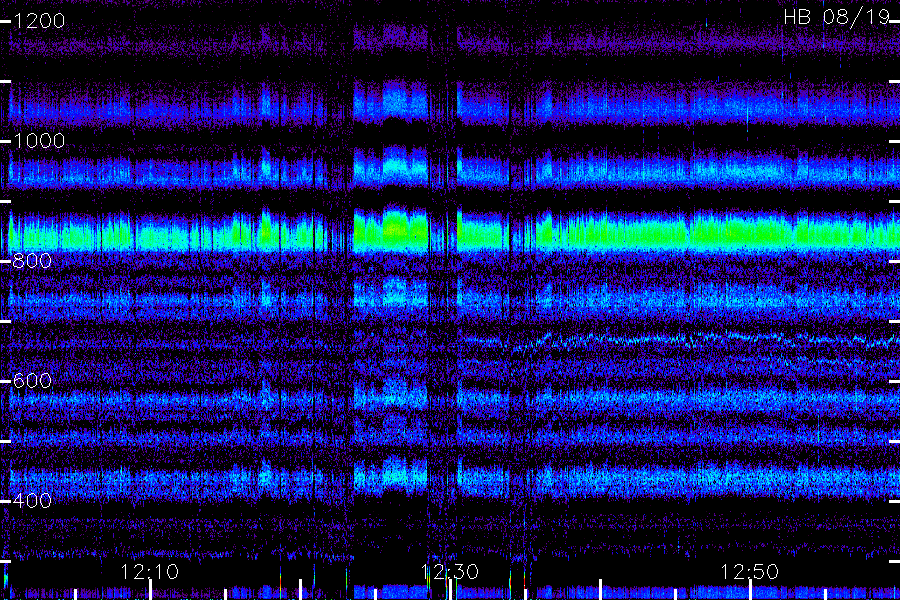Click the 1200 frequency axis label
Image resolution: width=900 pixels, height=600 pixels.
tap(39, 21)
